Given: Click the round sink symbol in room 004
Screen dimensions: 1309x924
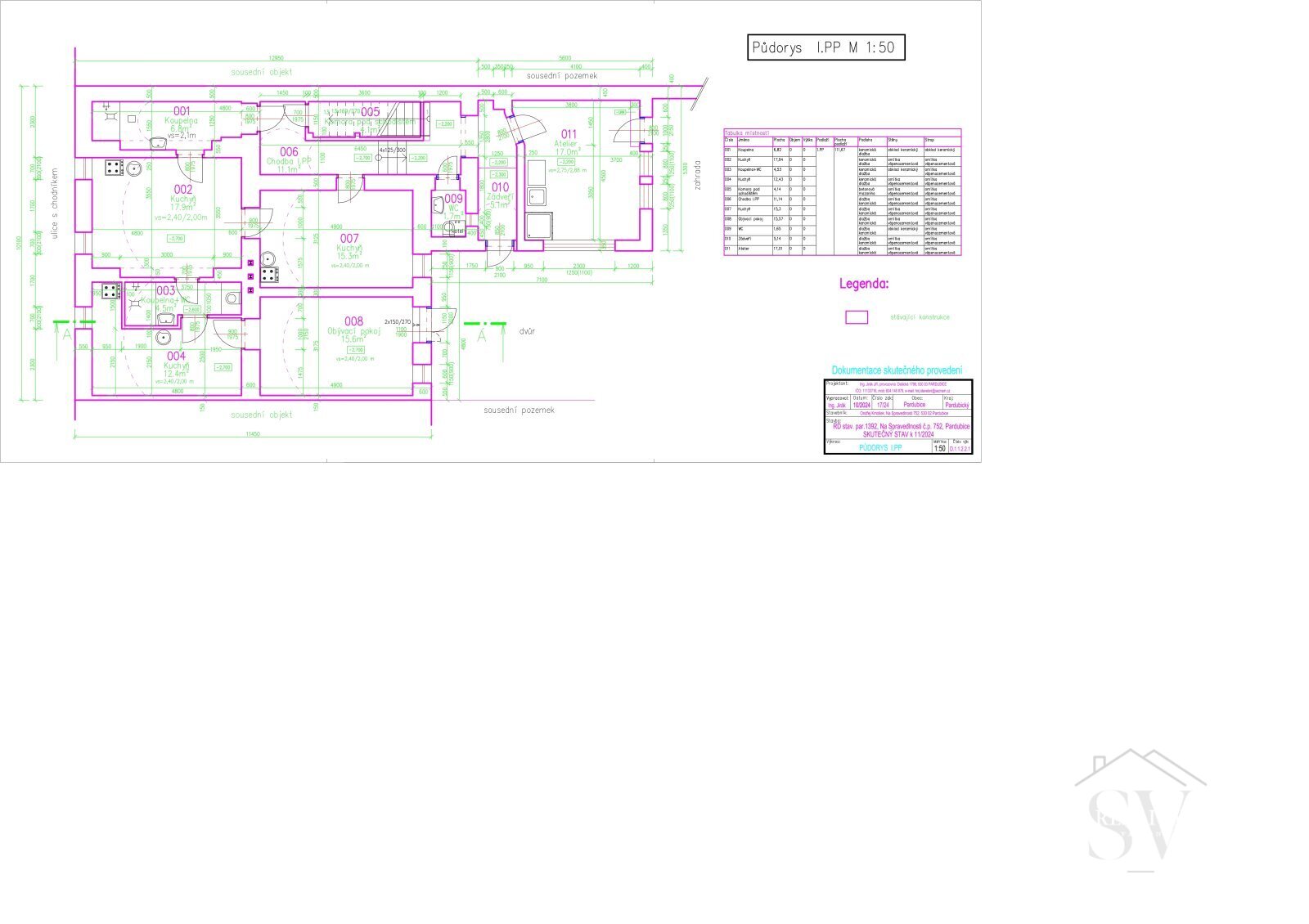Looking at the screenshot, I should (163, 339).
